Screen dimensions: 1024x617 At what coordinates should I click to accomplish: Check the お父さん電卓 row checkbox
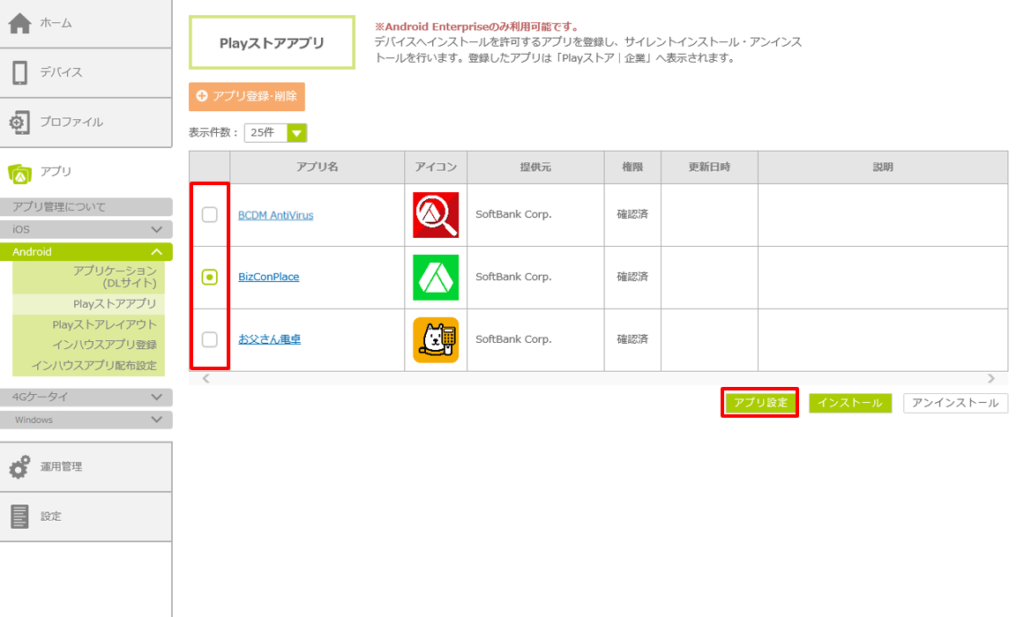tap(210, 339)
